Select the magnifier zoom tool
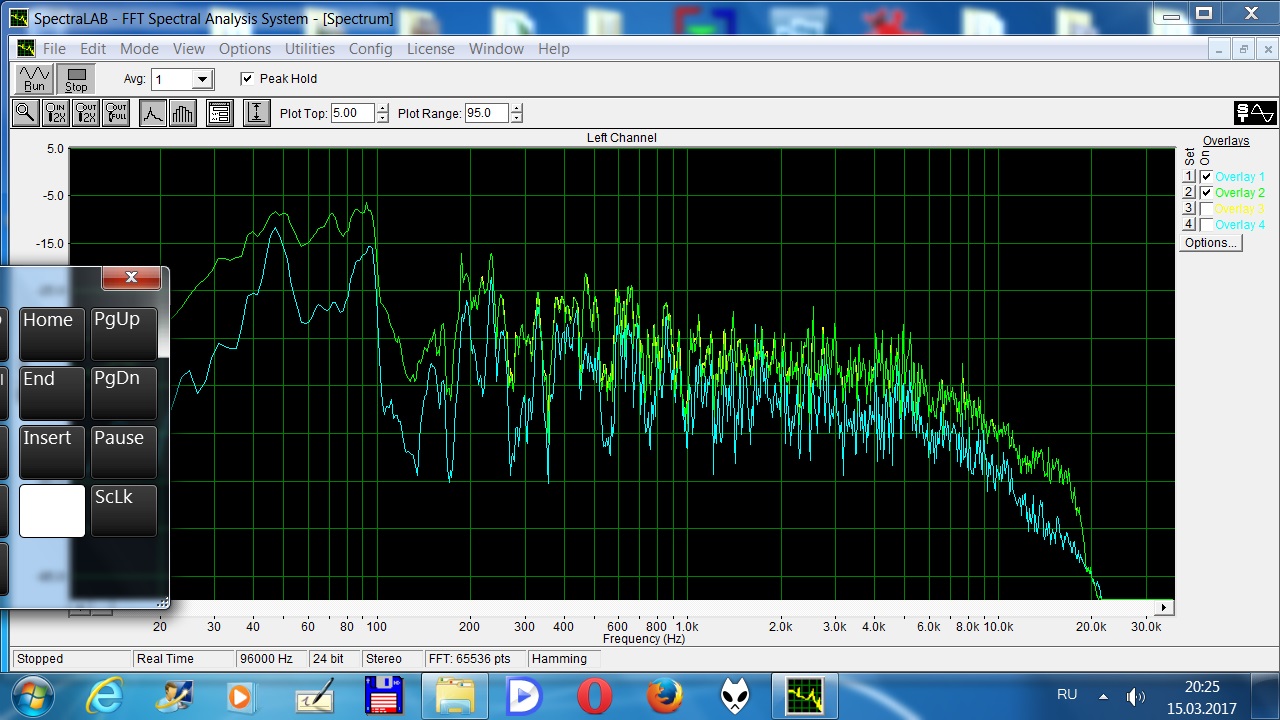 click(25, 113)
